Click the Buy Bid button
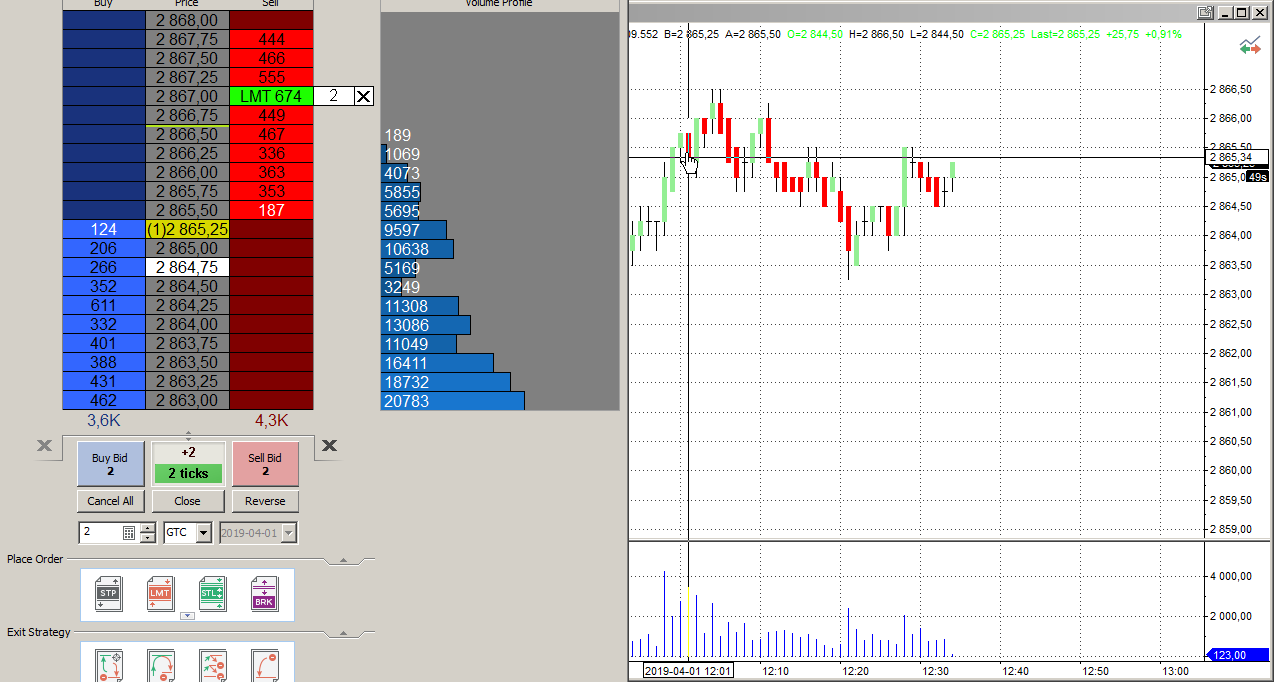Screen dimensions: 1274x682 click(x=110, y=464)
